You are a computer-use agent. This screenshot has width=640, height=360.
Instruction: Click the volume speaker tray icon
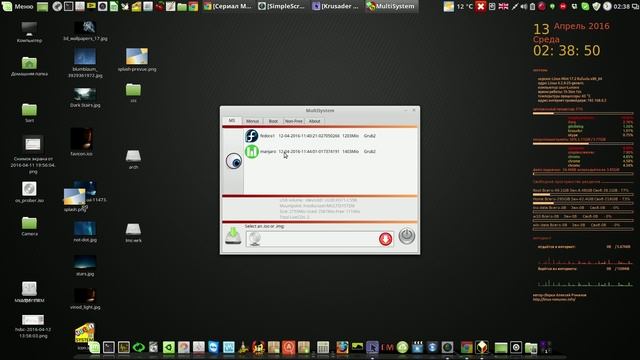click(x=524, y=7)
